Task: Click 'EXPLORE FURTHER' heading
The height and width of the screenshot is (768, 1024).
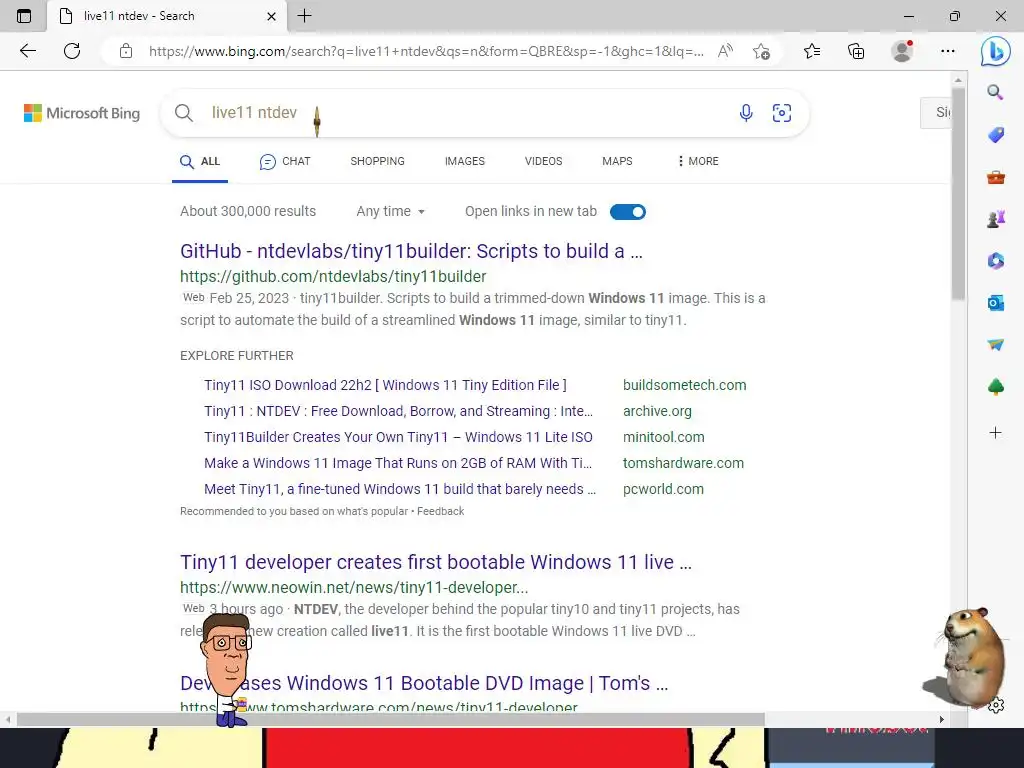Action: [237, 355]
